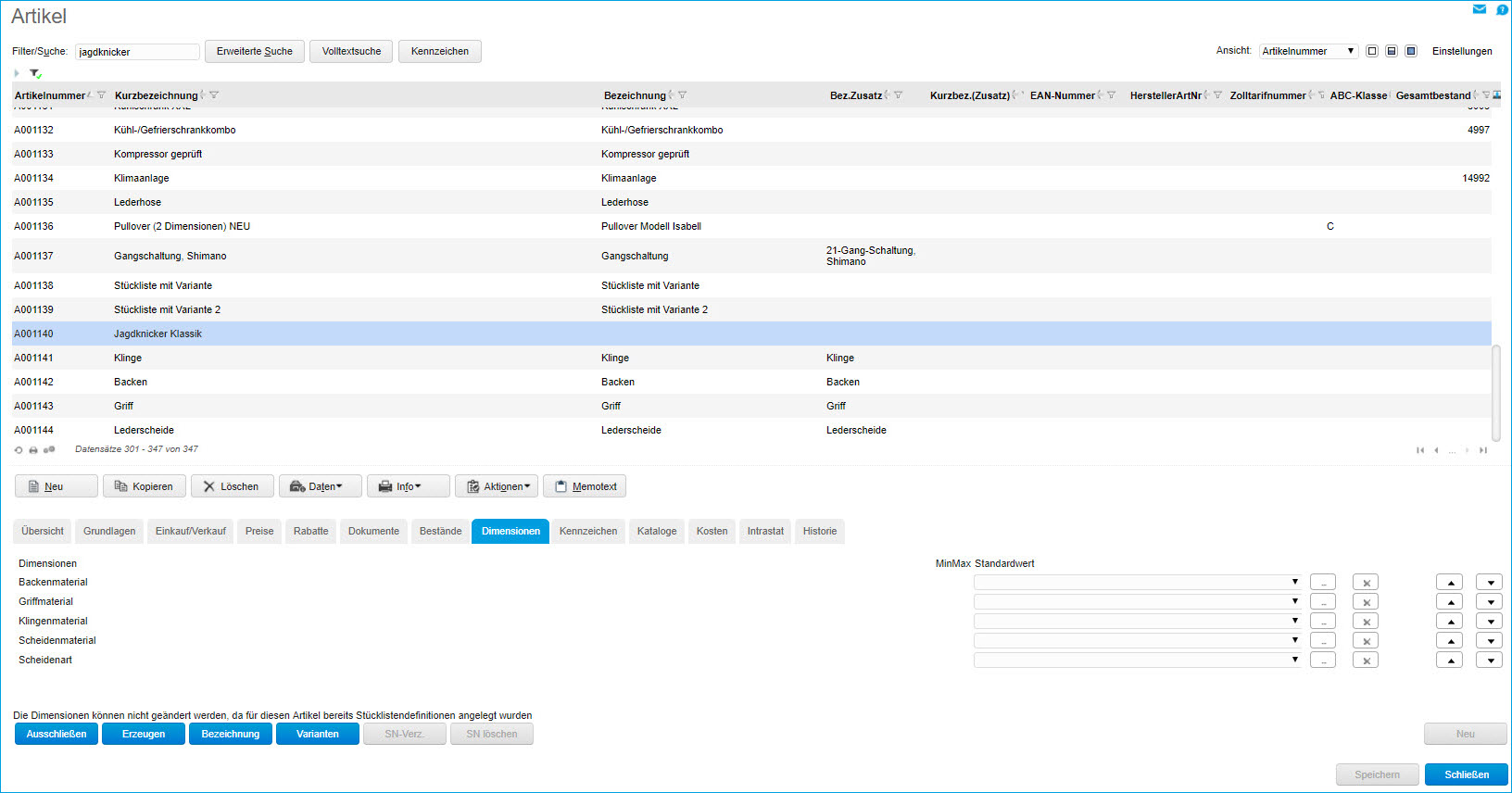Click the Erweiterte Suche button

[x=254, y=51]
